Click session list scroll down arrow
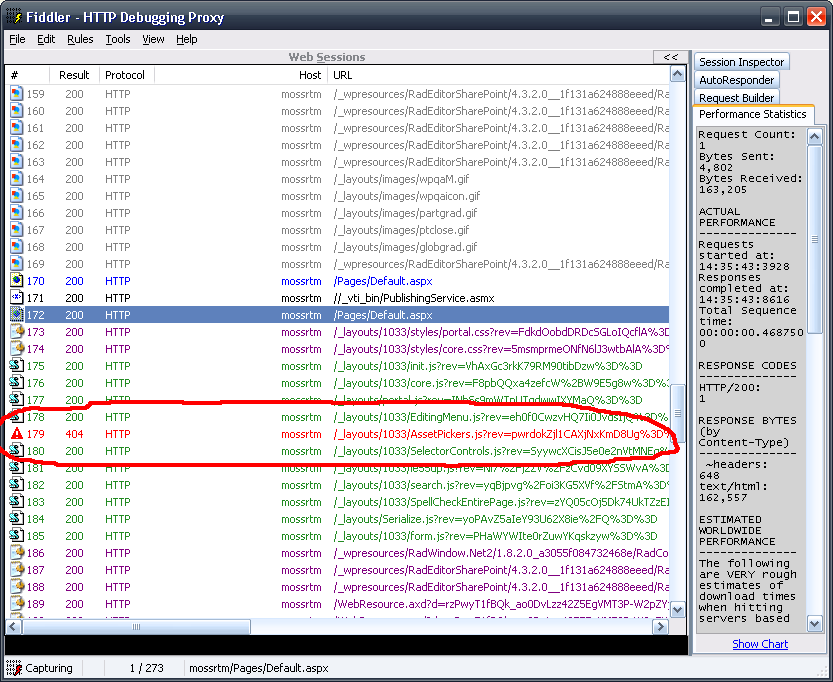This screenshot has width=833, height=682. (678, 610)
